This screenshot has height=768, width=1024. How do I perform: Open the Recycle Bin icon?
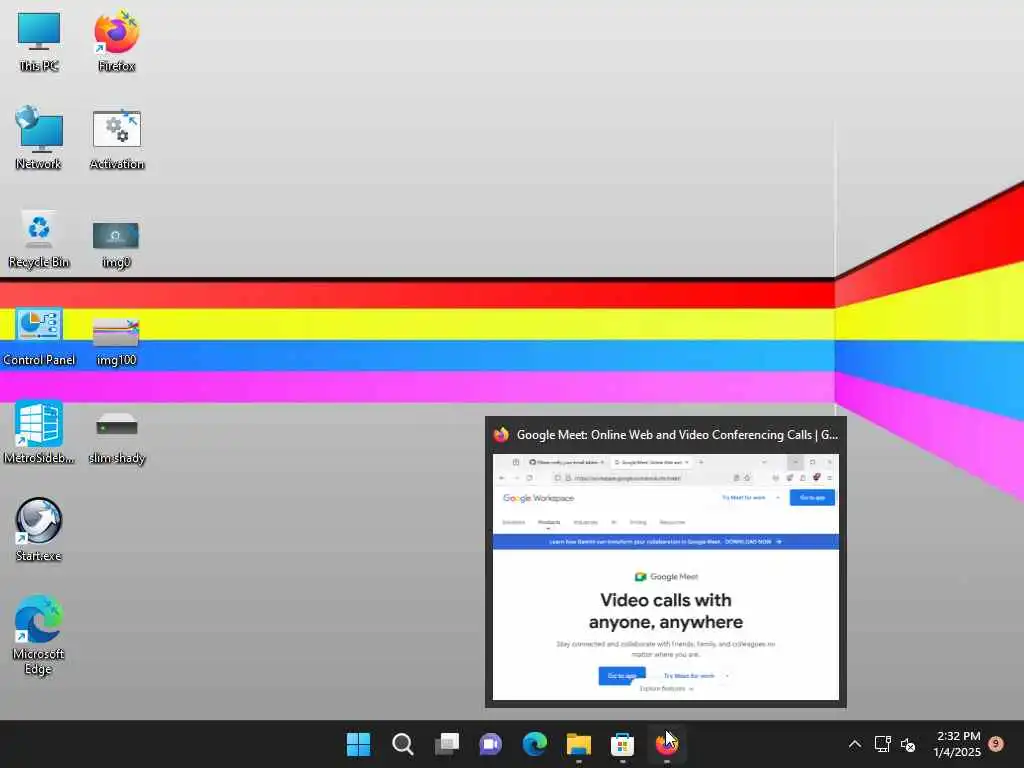[x=39, y=238]
